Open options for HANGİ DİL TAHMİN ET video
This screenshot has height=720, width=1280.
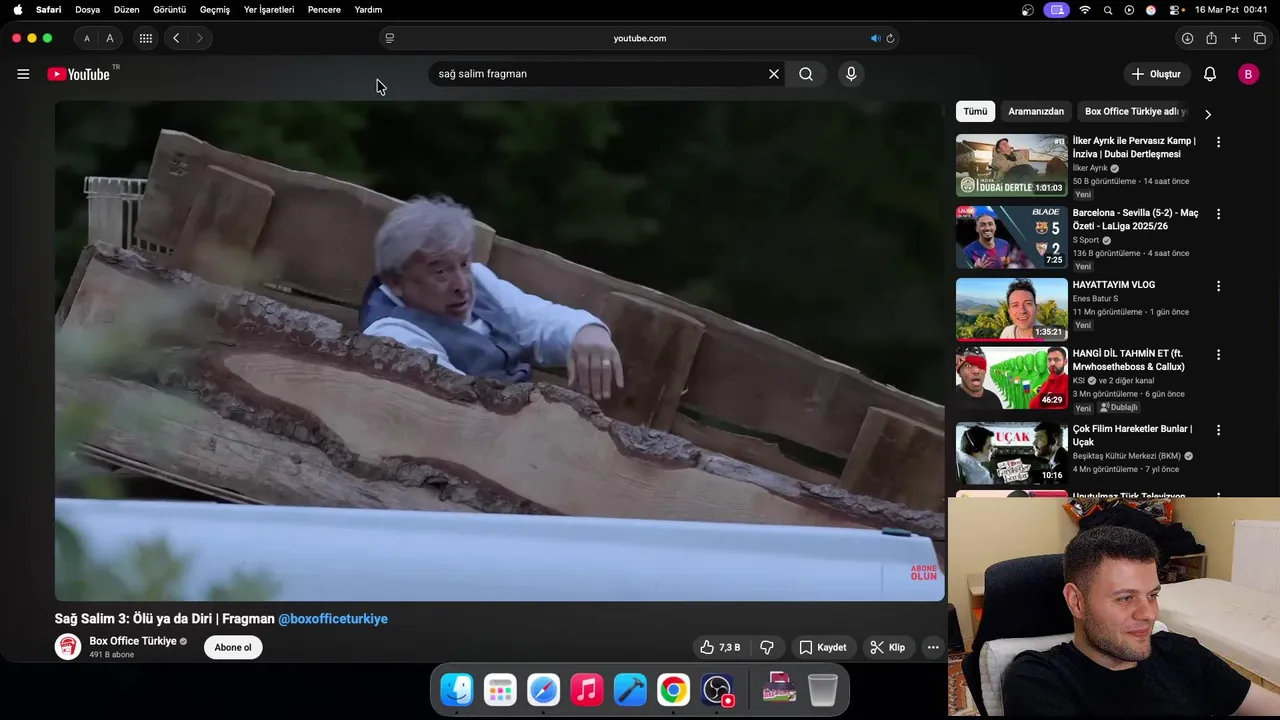1218,354
